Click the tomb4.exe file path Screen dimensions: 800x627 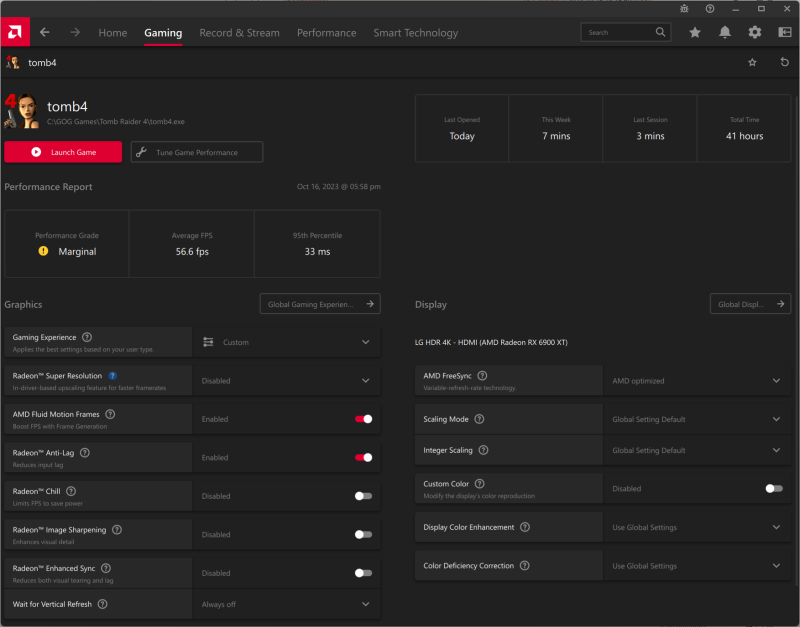pyautogui.click(x=116, y=121)
